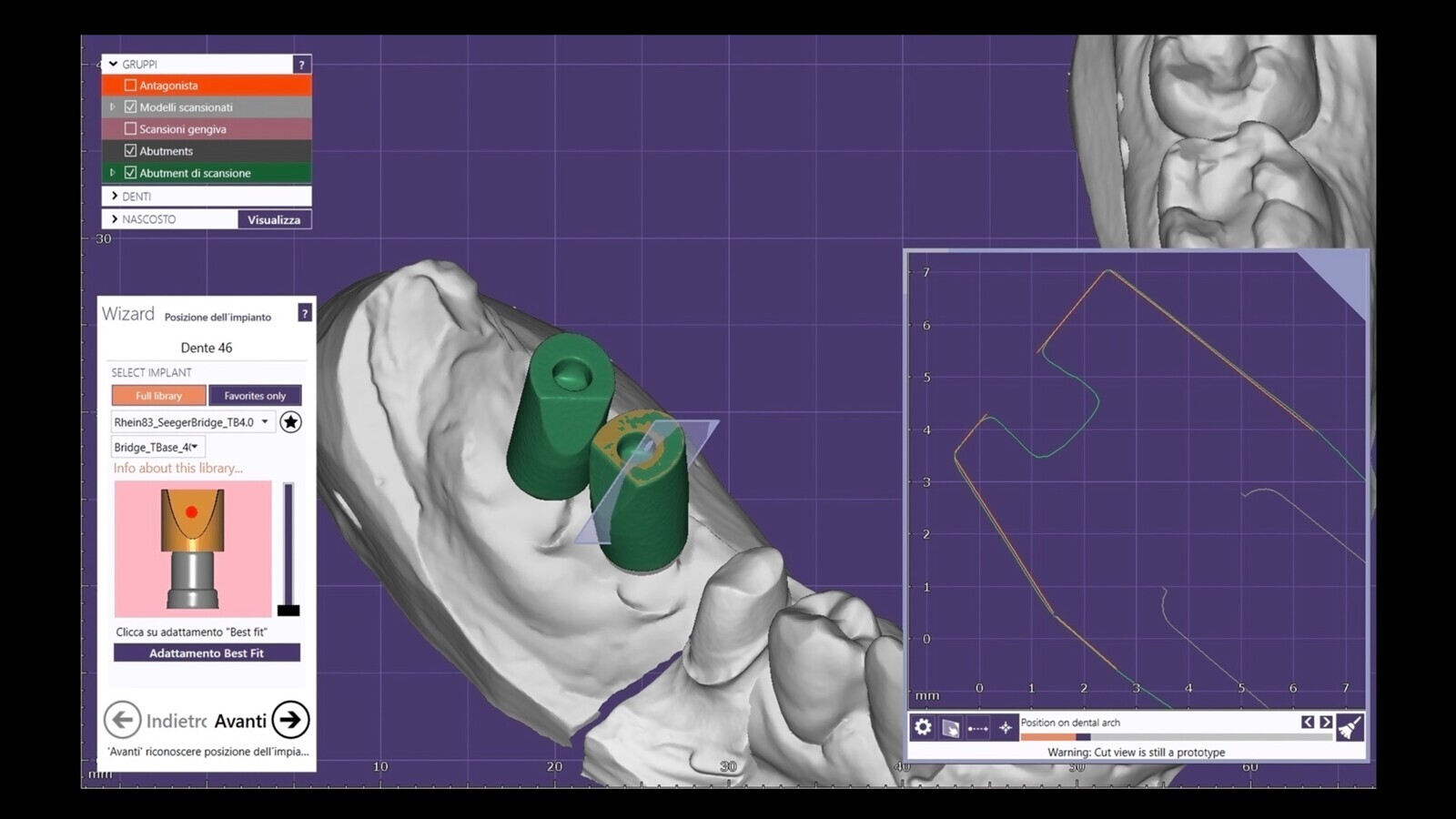
Task: Switch to Favorites only tab
Action: pyautogui.click(x=255, y=396)
